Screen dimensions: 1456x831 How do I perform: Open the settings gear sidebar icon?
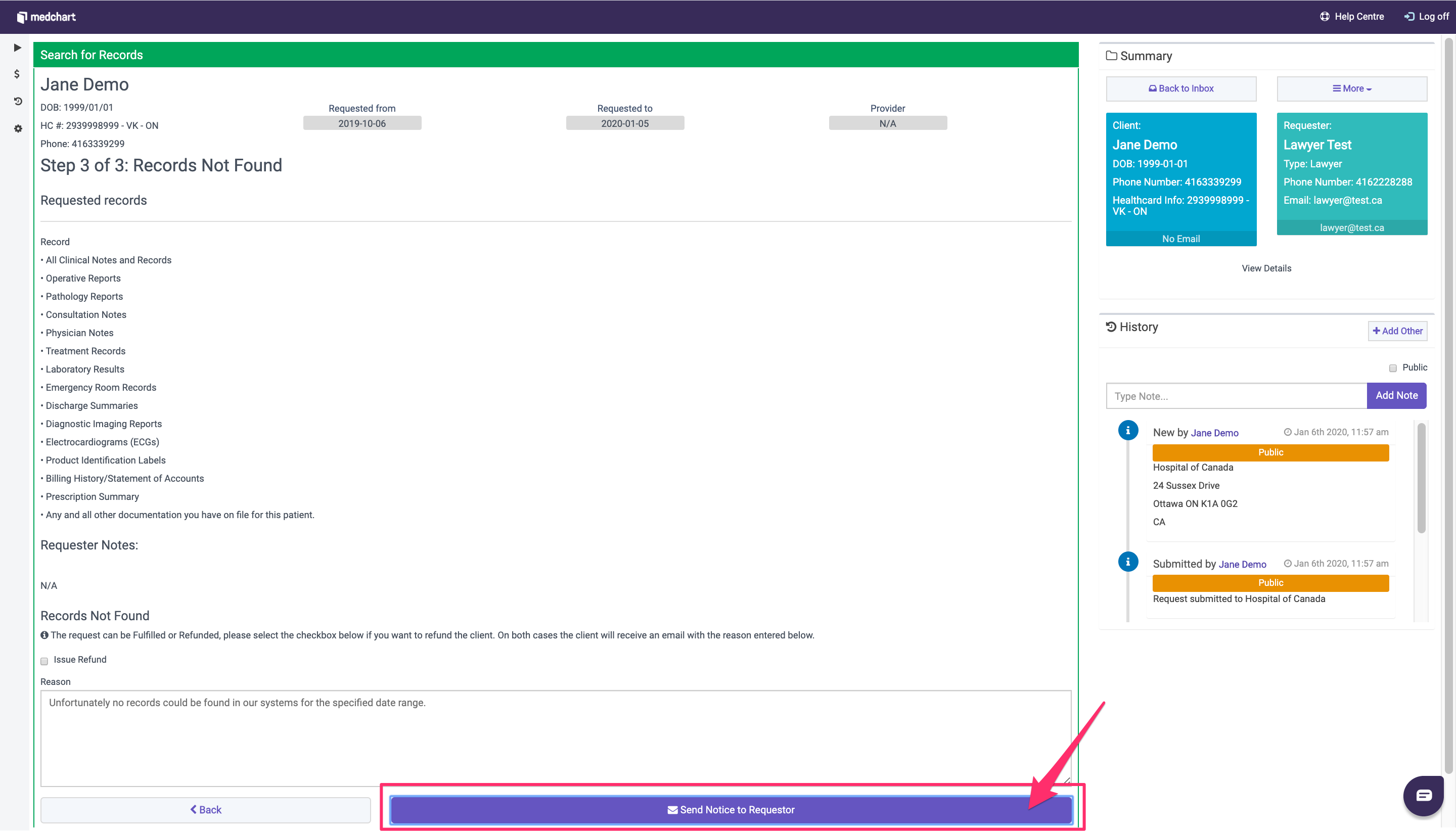18,128
